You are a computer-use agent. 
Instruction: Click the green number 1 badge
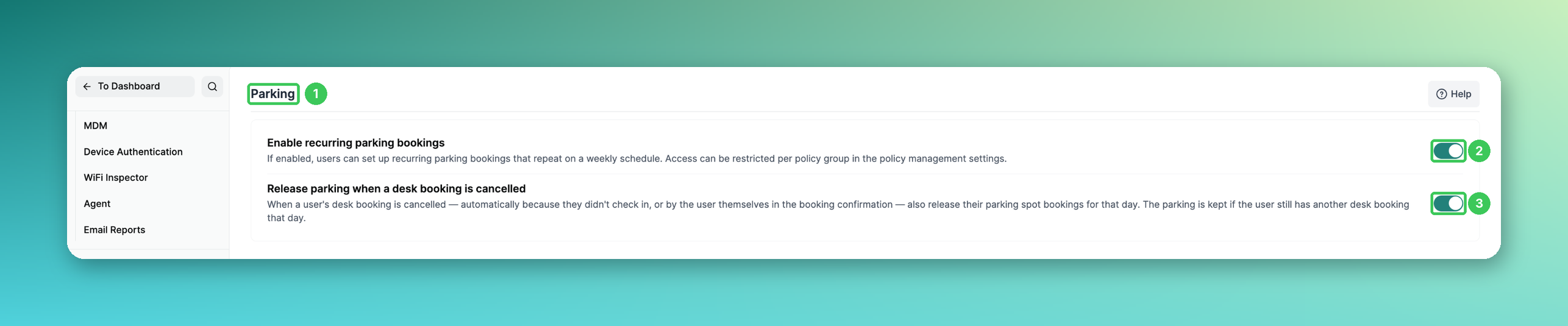click(316, 94)
